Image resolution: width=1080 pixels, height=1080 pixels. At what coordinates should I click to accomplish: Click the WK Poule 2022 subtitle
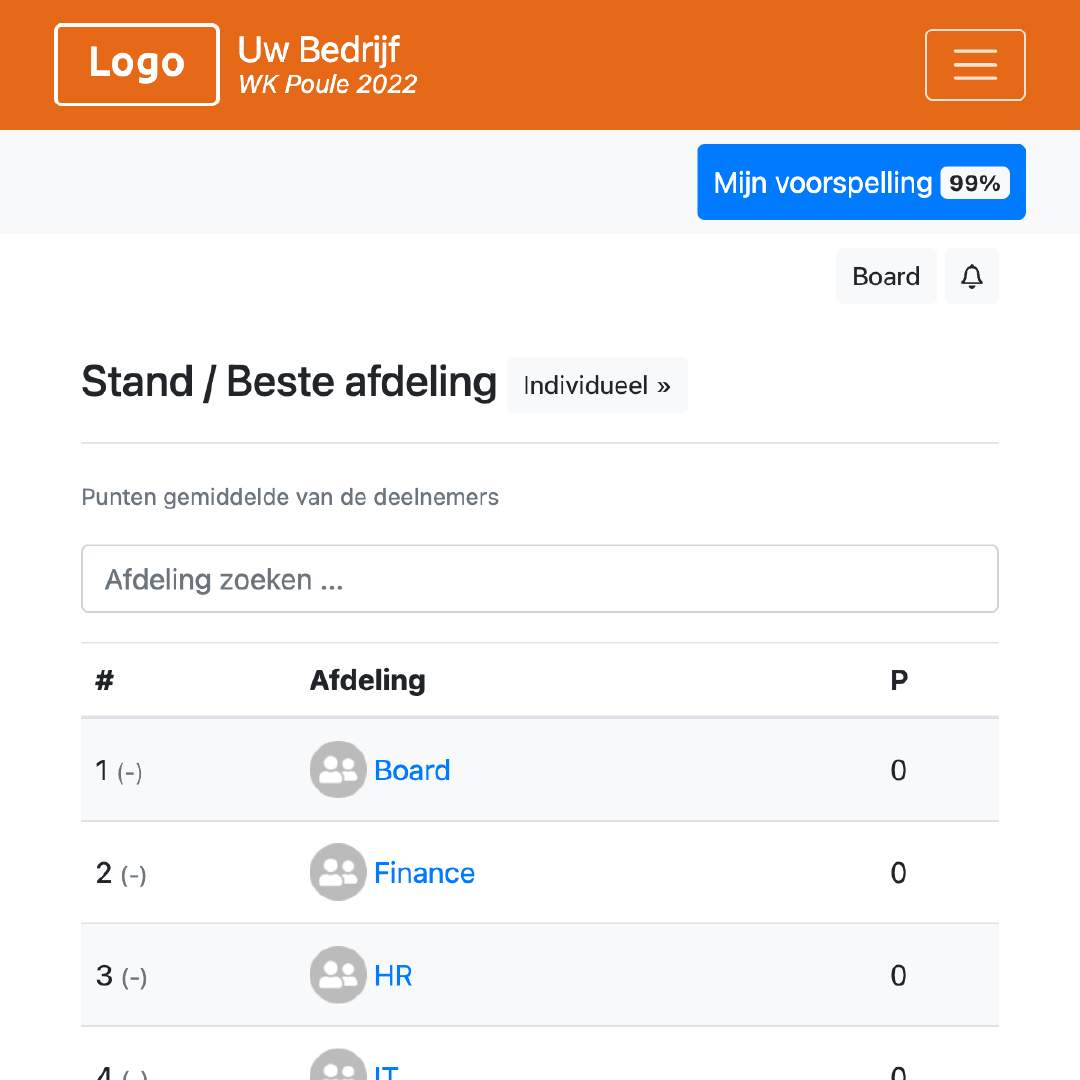(x=327, y=84)
